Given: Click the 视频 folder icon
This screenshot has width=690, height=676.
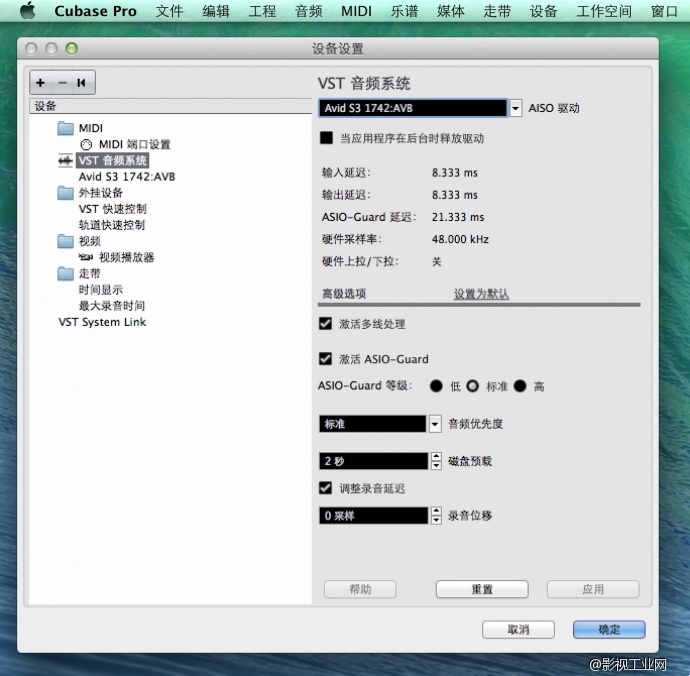Looking at the screenshot, I should tap(66, 241).
